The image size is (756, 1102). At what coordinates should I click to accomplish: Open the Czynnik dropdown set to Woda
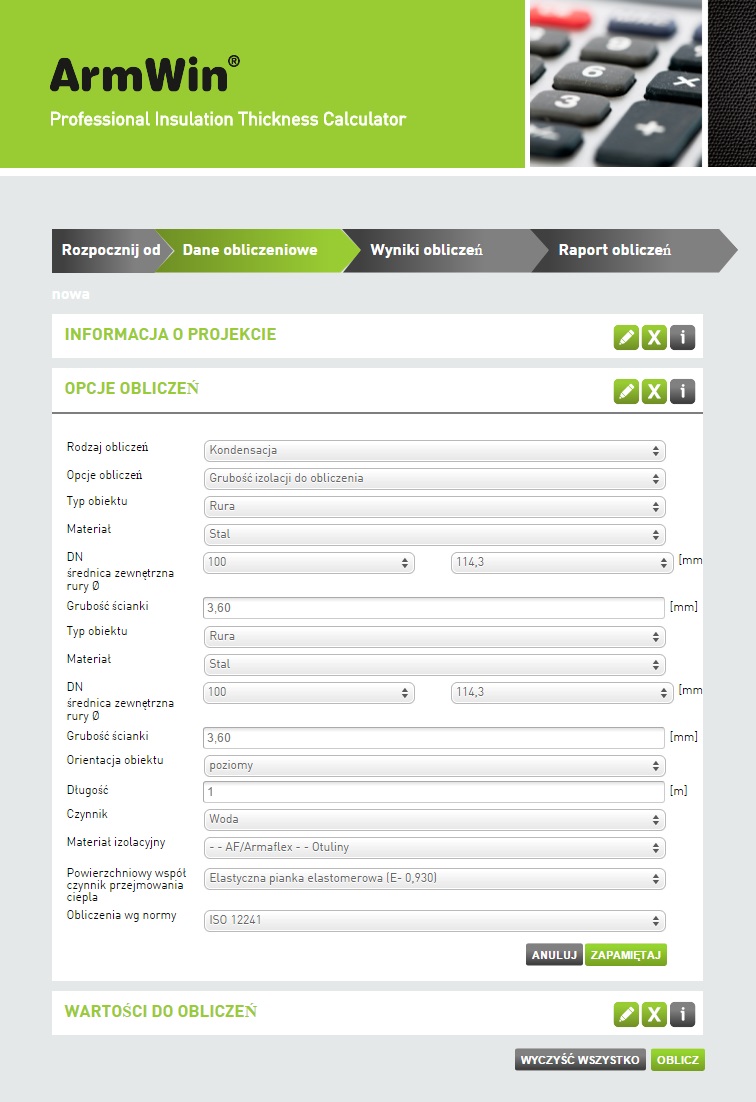(x=434, y=820)
